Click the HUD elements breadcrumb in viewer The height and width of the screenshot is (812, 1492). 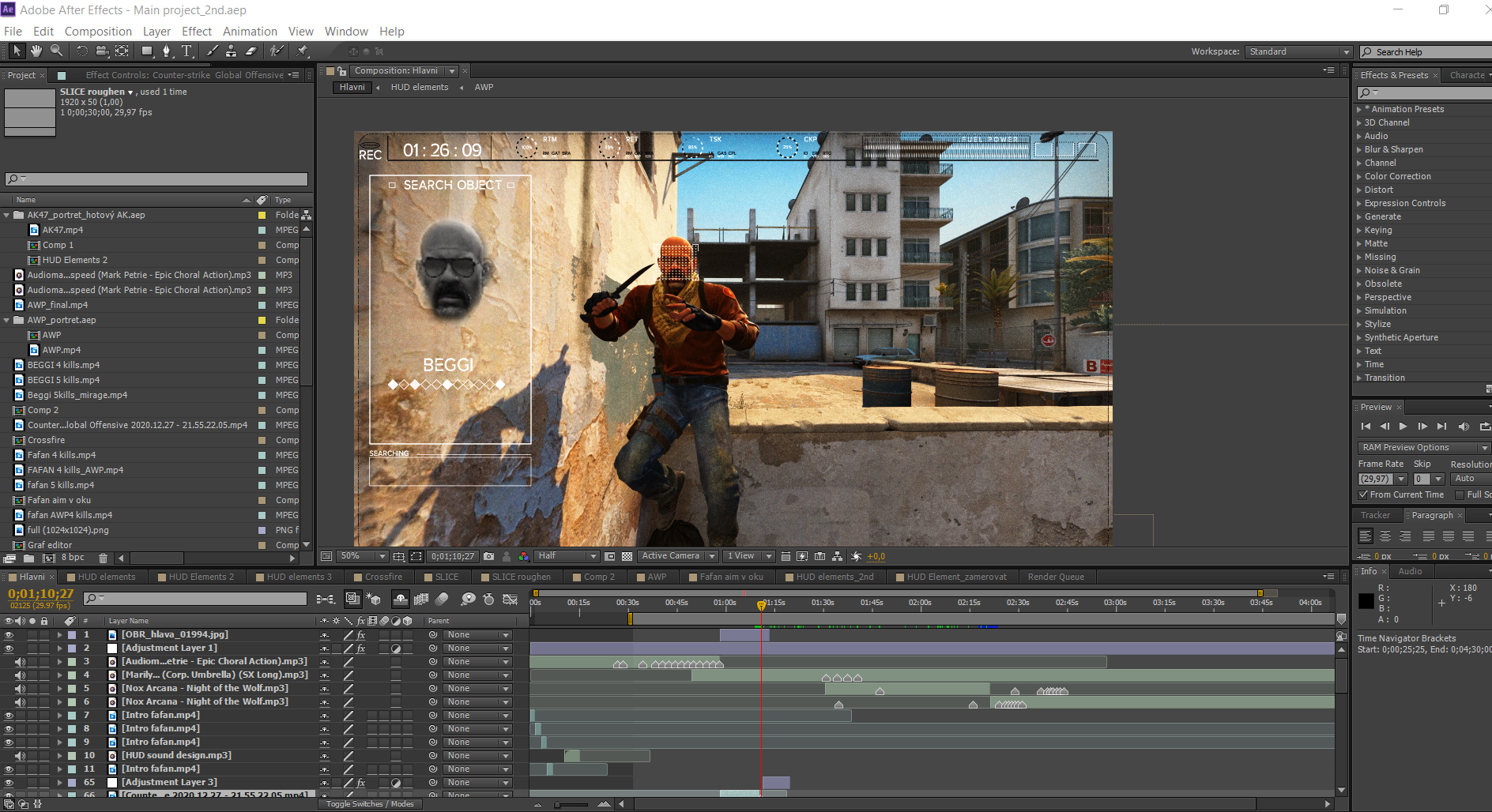click(x=419, y=87)
